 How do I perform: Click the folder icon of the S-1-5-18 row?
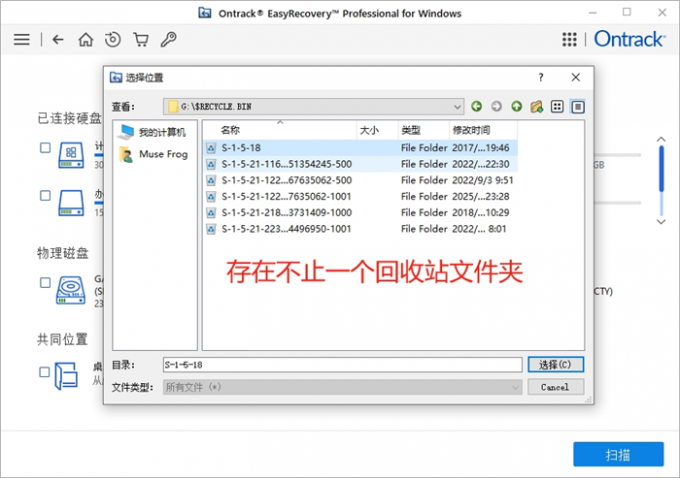tap(211, 148)
